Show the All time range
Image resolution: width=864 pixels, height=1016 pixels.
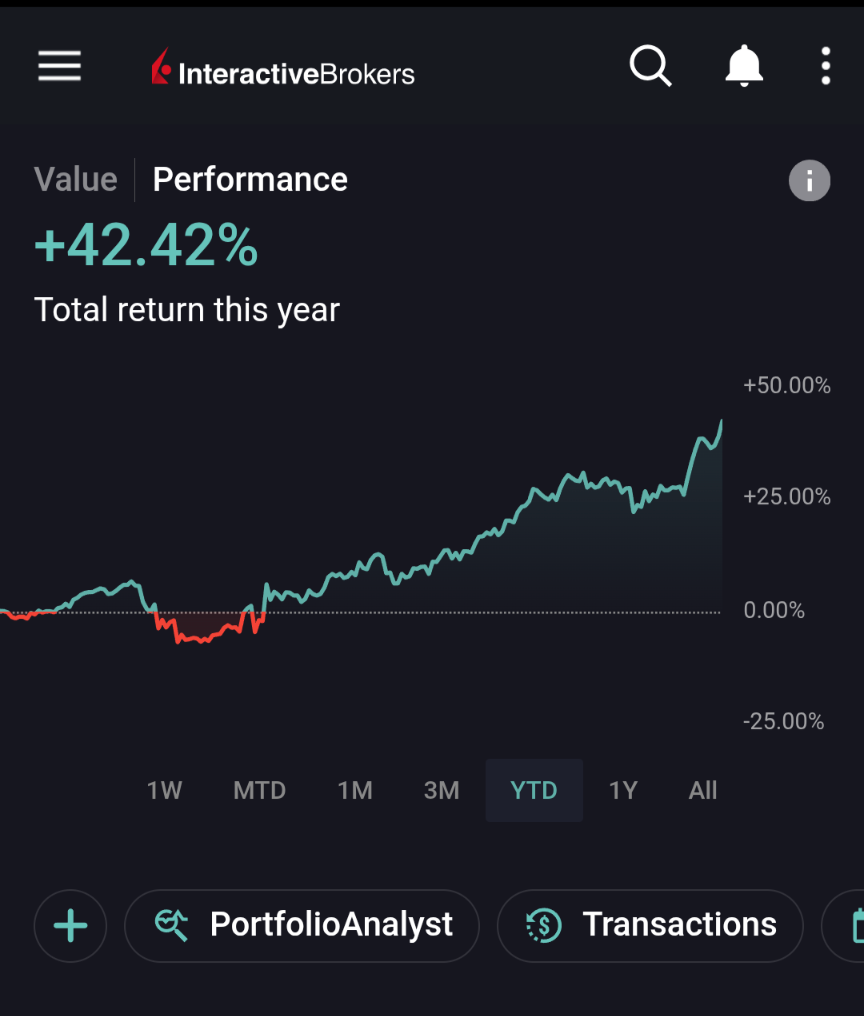click(703, 791)
